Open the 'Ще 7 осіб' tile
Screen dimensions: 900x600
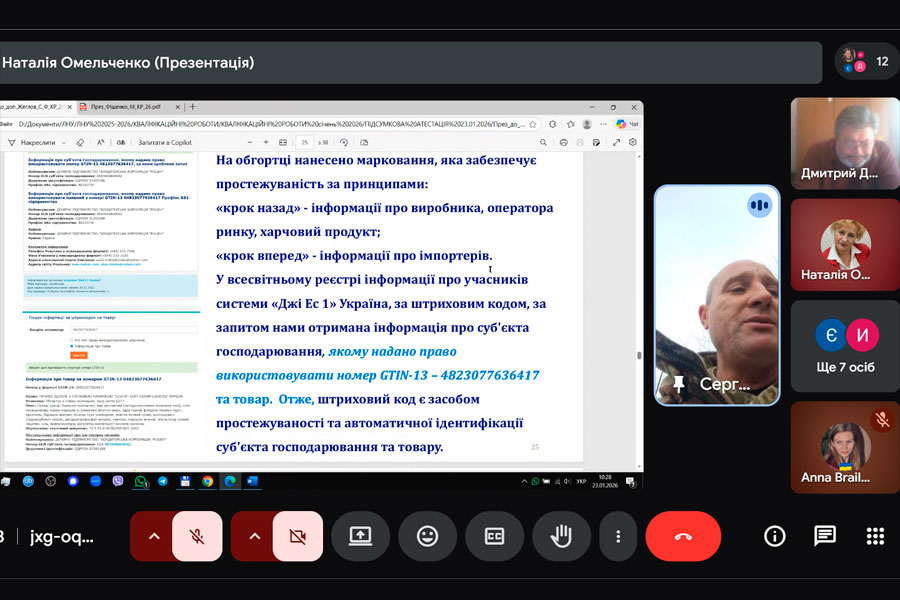pos(845,346)
